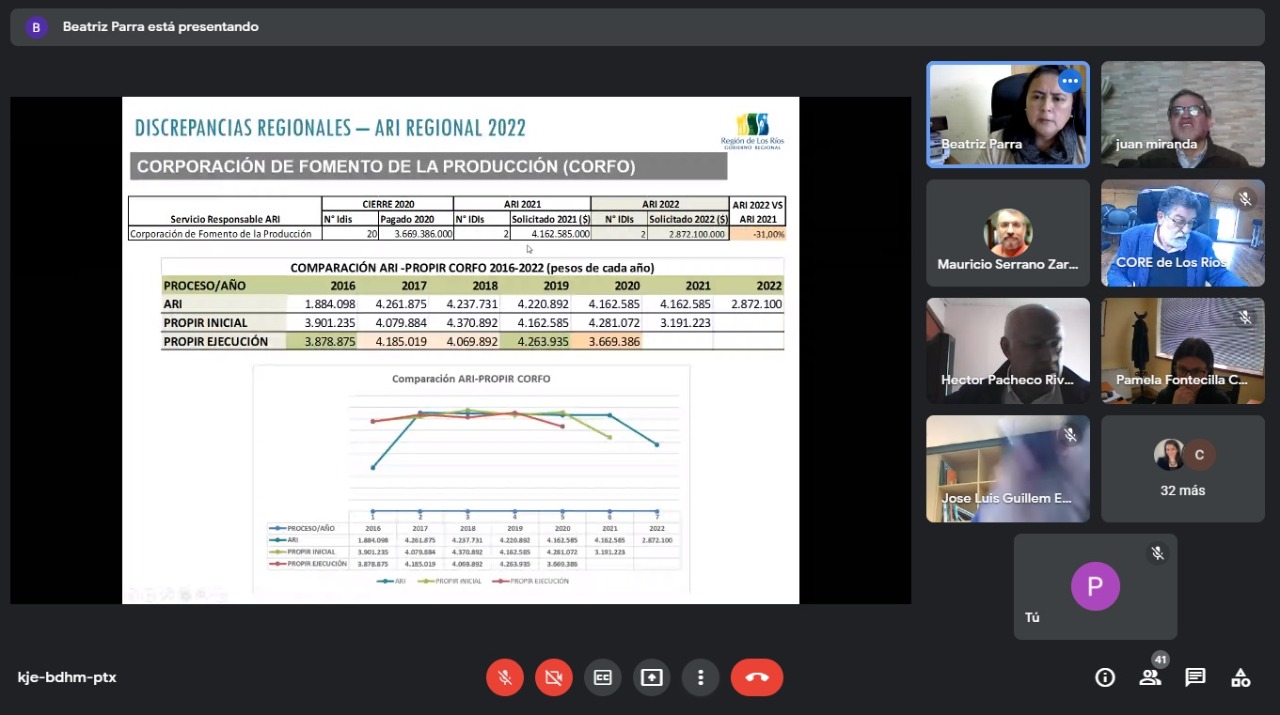Select Hector Pacheco's video tile

coord(1007,351)
